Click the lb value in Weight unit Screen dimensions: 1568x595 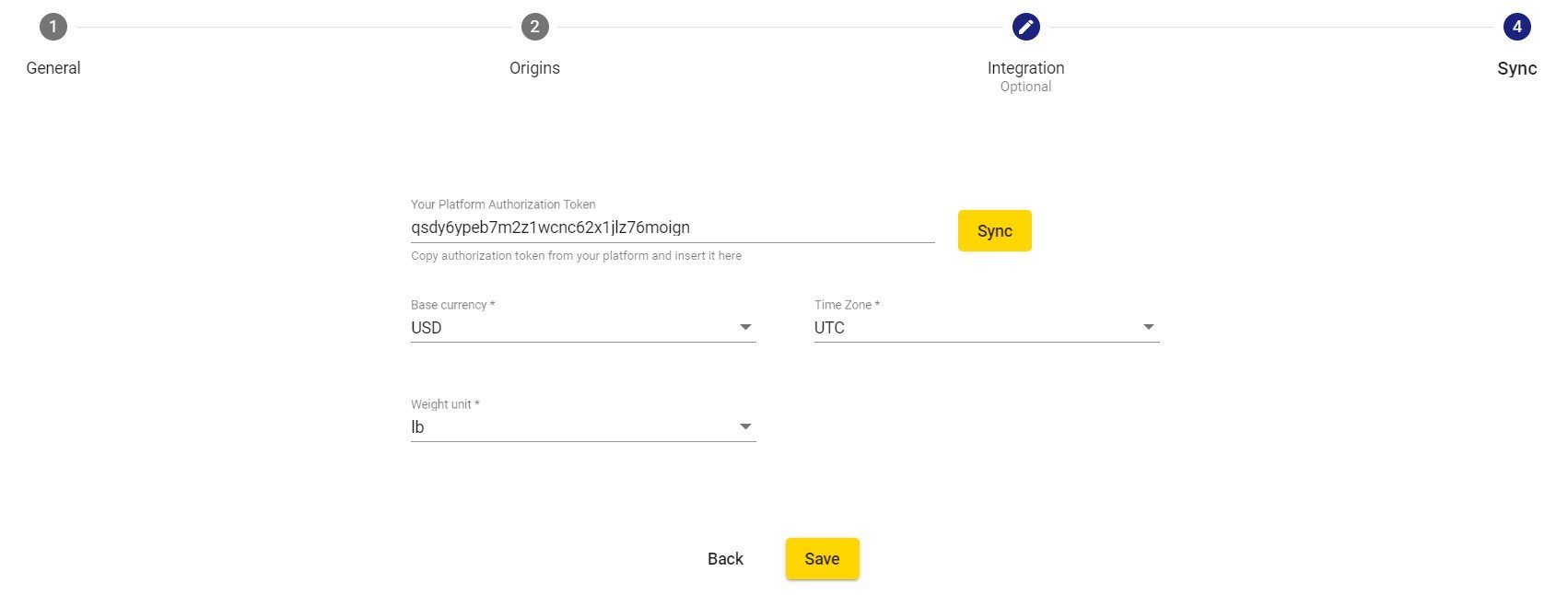(x=417, y=427)
